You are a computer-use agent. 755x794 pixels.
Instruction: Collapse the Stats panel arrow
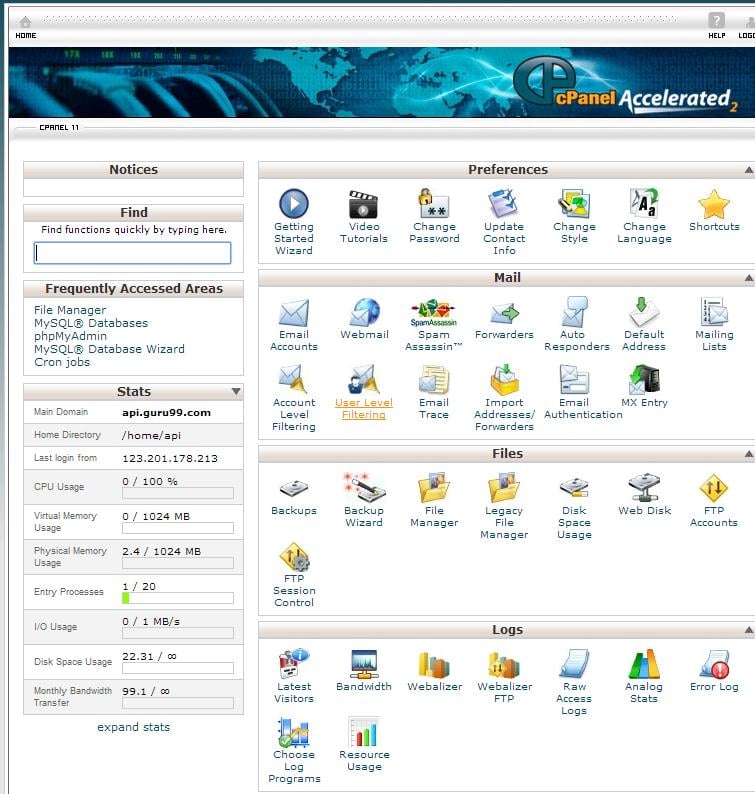point(236,392)
